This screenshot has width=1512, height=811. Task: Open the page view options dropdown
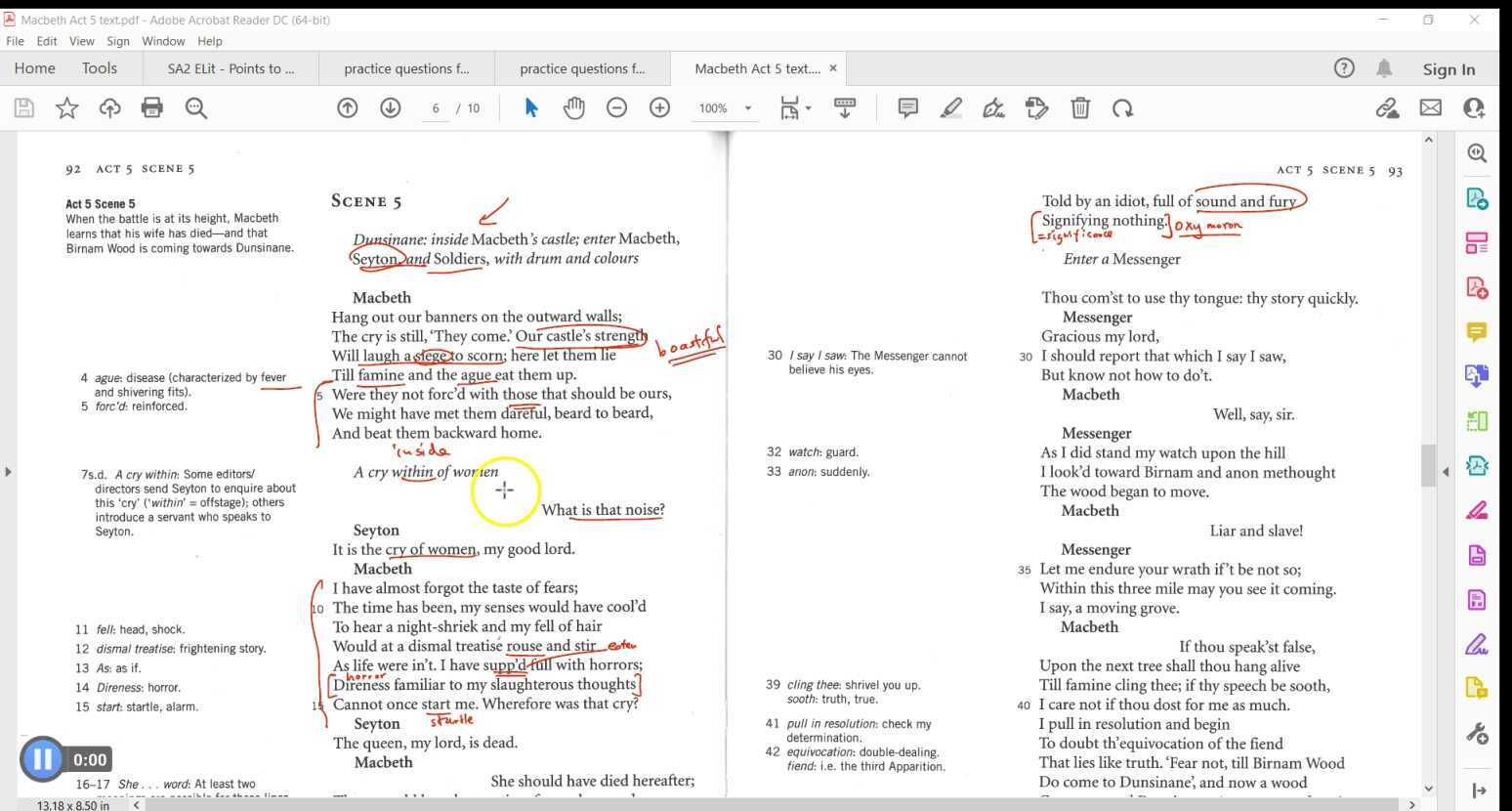pos(795,107)
